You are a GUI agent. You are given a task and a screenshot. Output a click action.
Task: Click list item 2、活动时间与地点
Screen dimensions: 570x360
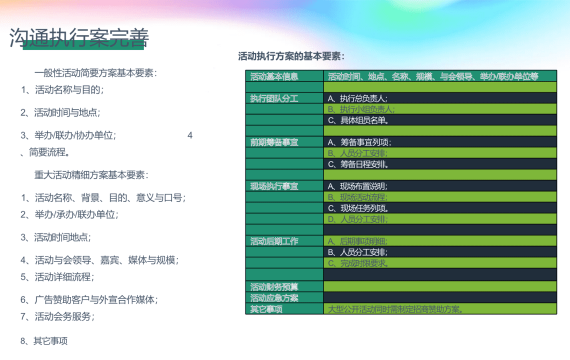(x=60, y=112)
